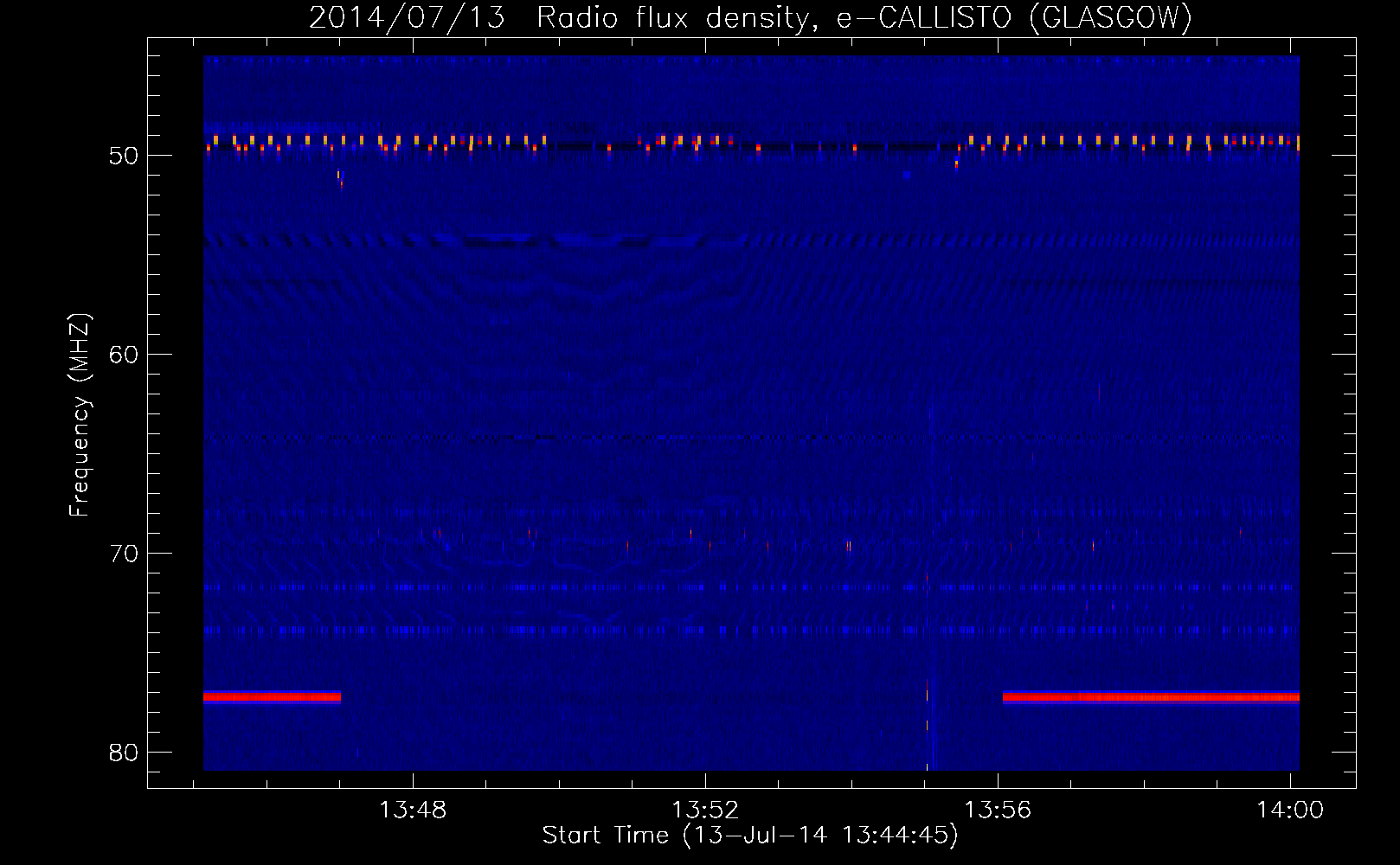Click the left red band near 77 MHz
The height and width of the screenshot is (865, 1400).
point(272,697)
